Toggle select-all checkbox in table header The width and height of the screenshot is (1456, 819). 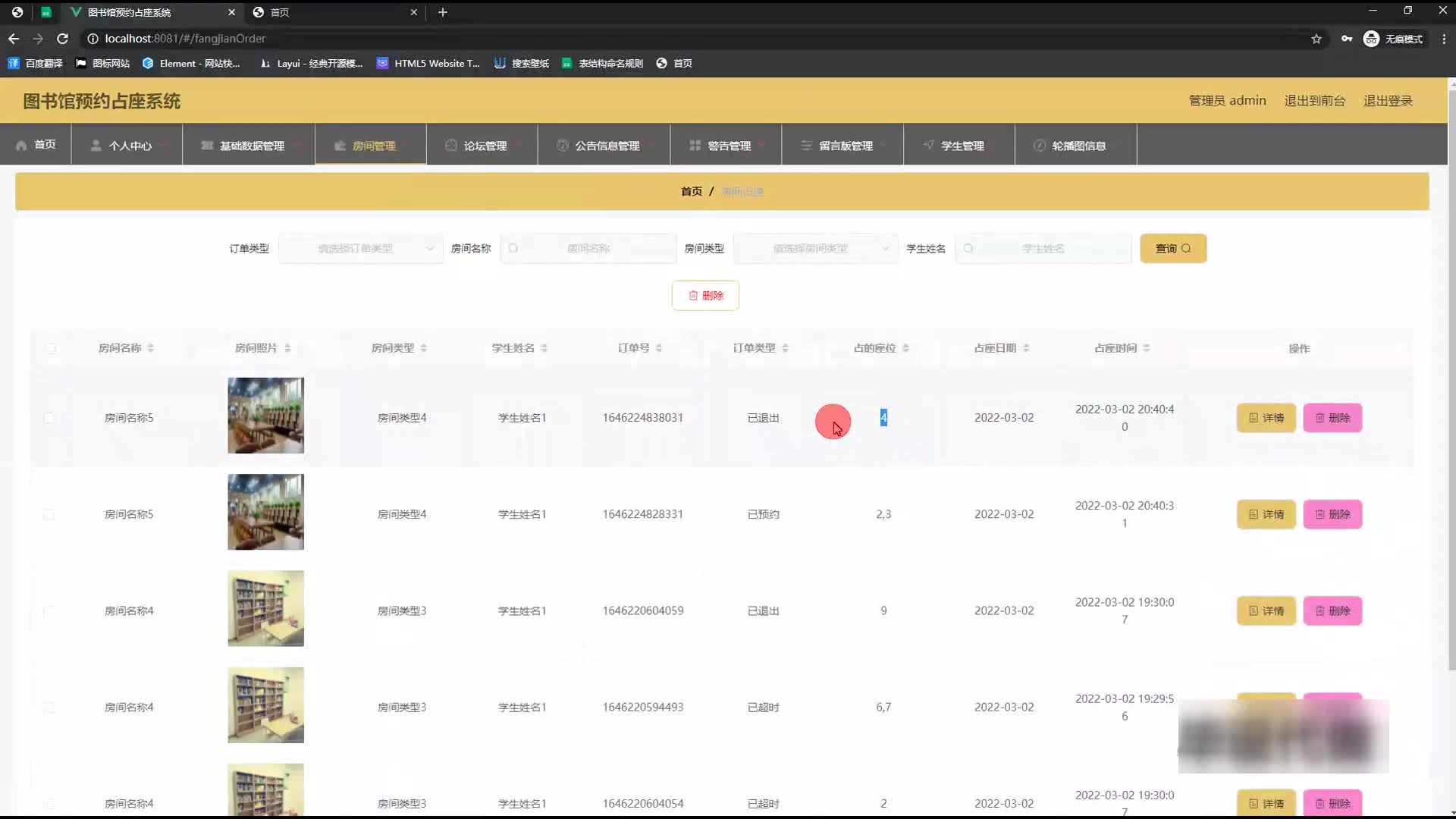tap(51, 349)
